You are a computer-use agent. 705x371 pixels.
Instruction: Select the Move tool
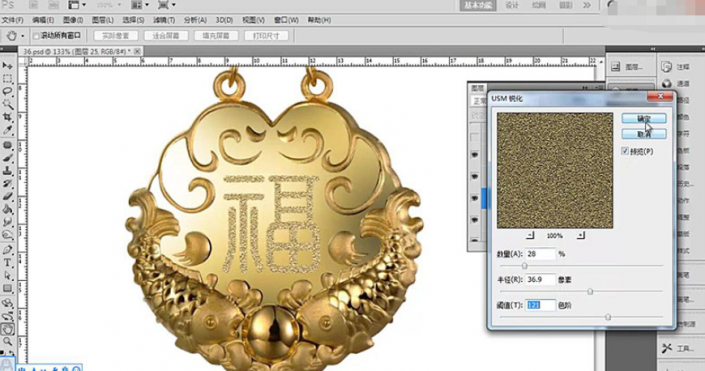pos(7,66)
